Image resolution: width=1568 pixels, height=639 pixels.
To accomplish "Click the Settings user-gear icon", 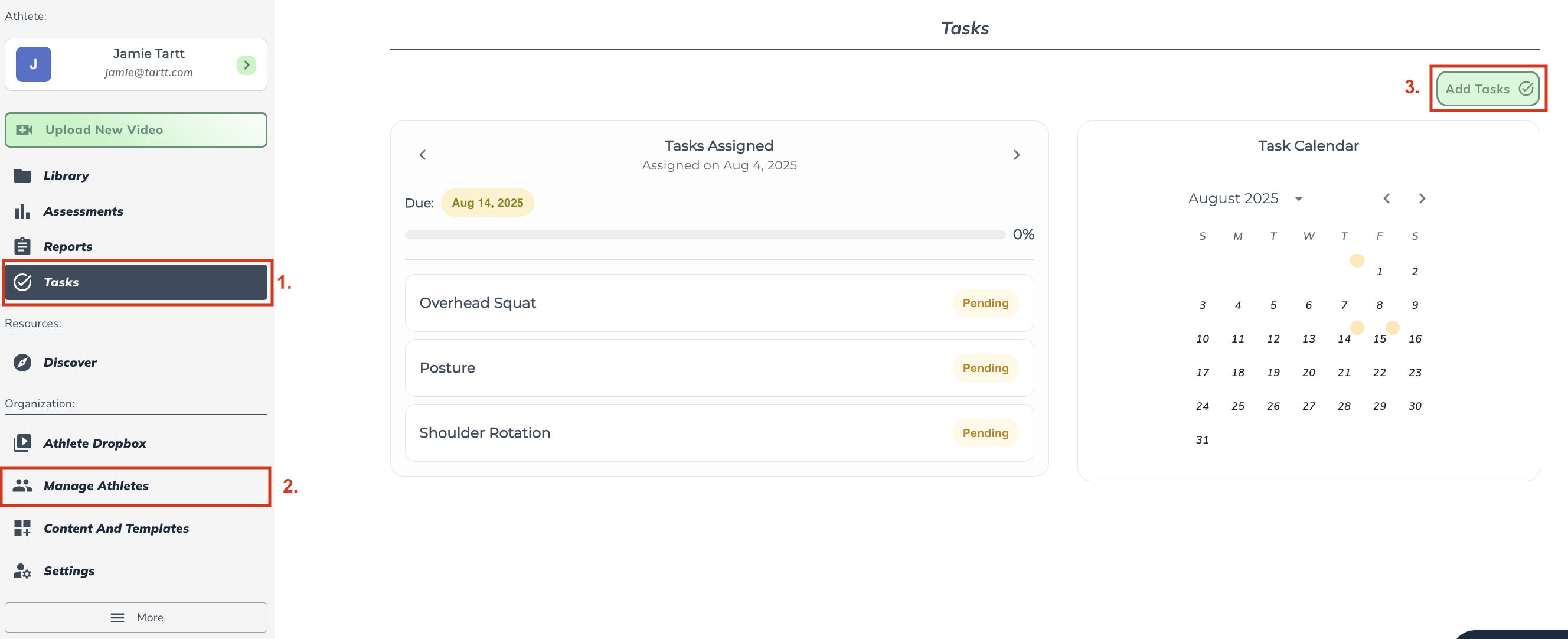I will click(22, 570).
